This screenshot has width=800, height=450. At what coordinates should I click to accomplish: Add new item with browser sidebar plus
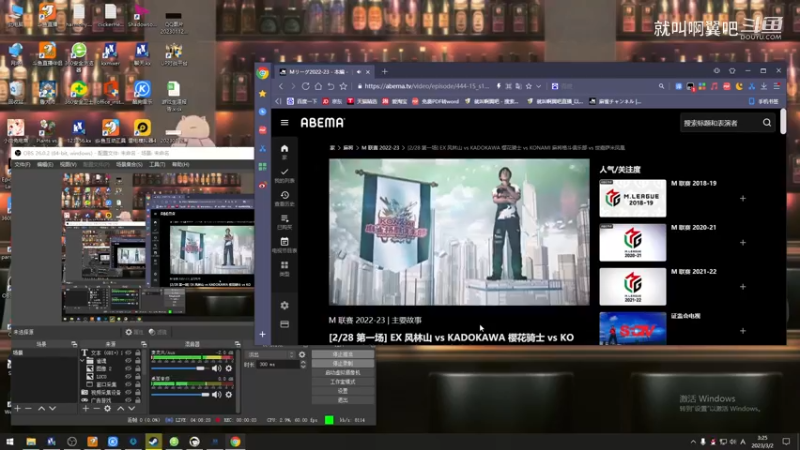[x=262, y=334]
